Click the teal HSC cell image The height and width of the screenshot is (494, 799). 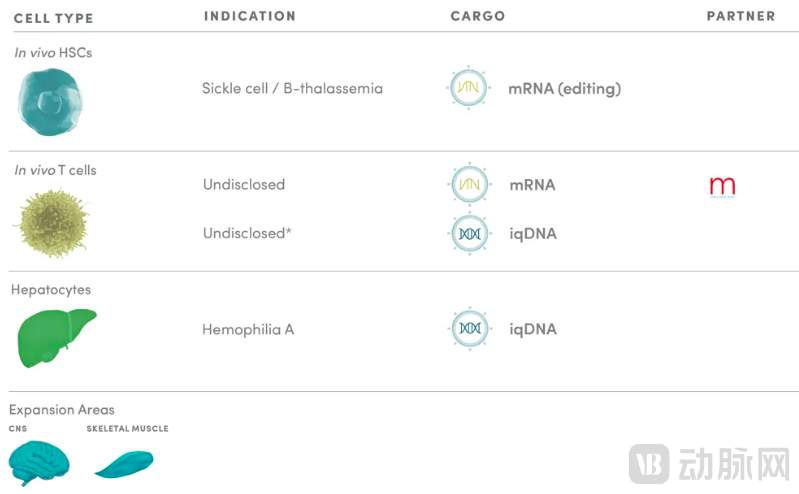pyautogui.click(x=50, y=102)
